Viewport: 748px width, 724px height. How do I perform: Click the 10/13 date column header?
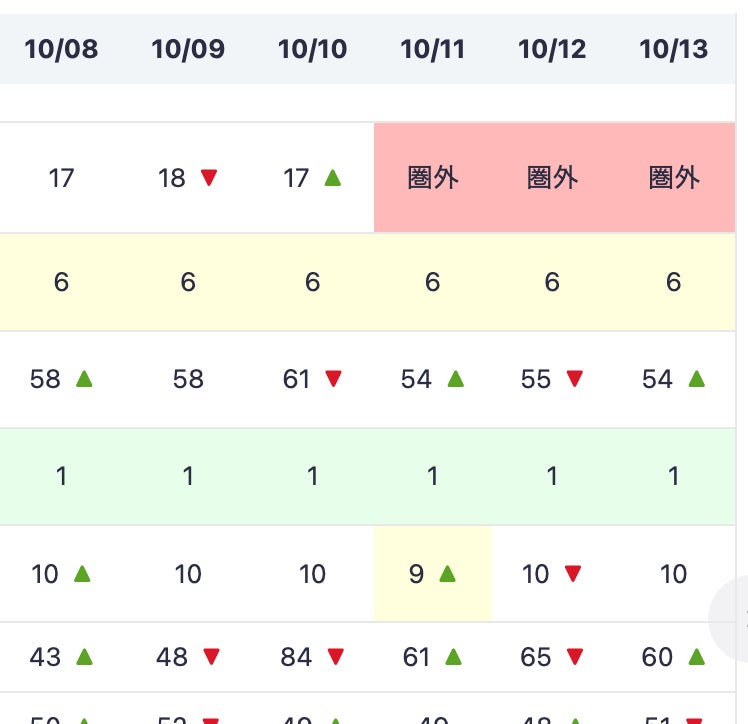click(x=673, y=49)
